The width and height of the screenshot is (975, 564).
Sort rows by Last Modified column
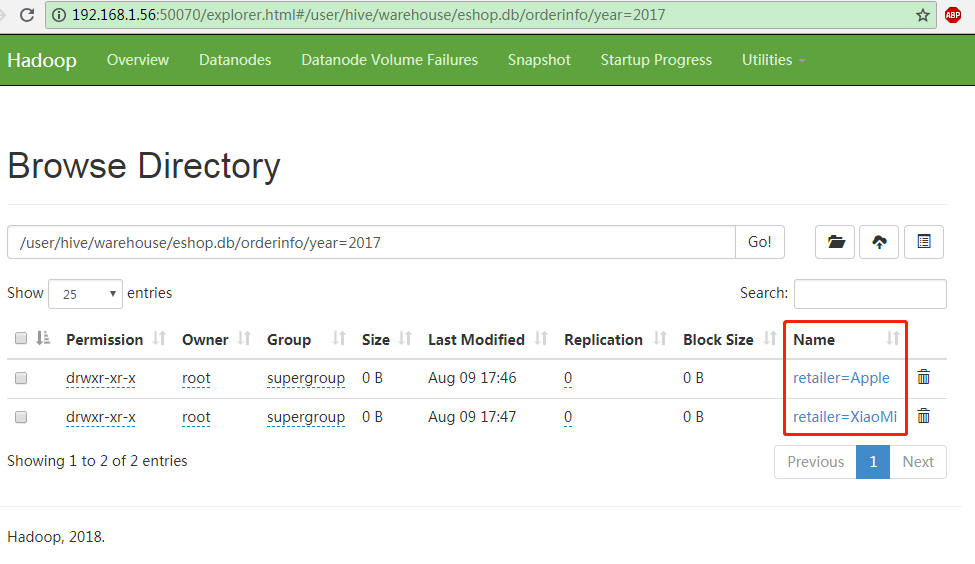[476, 339]
